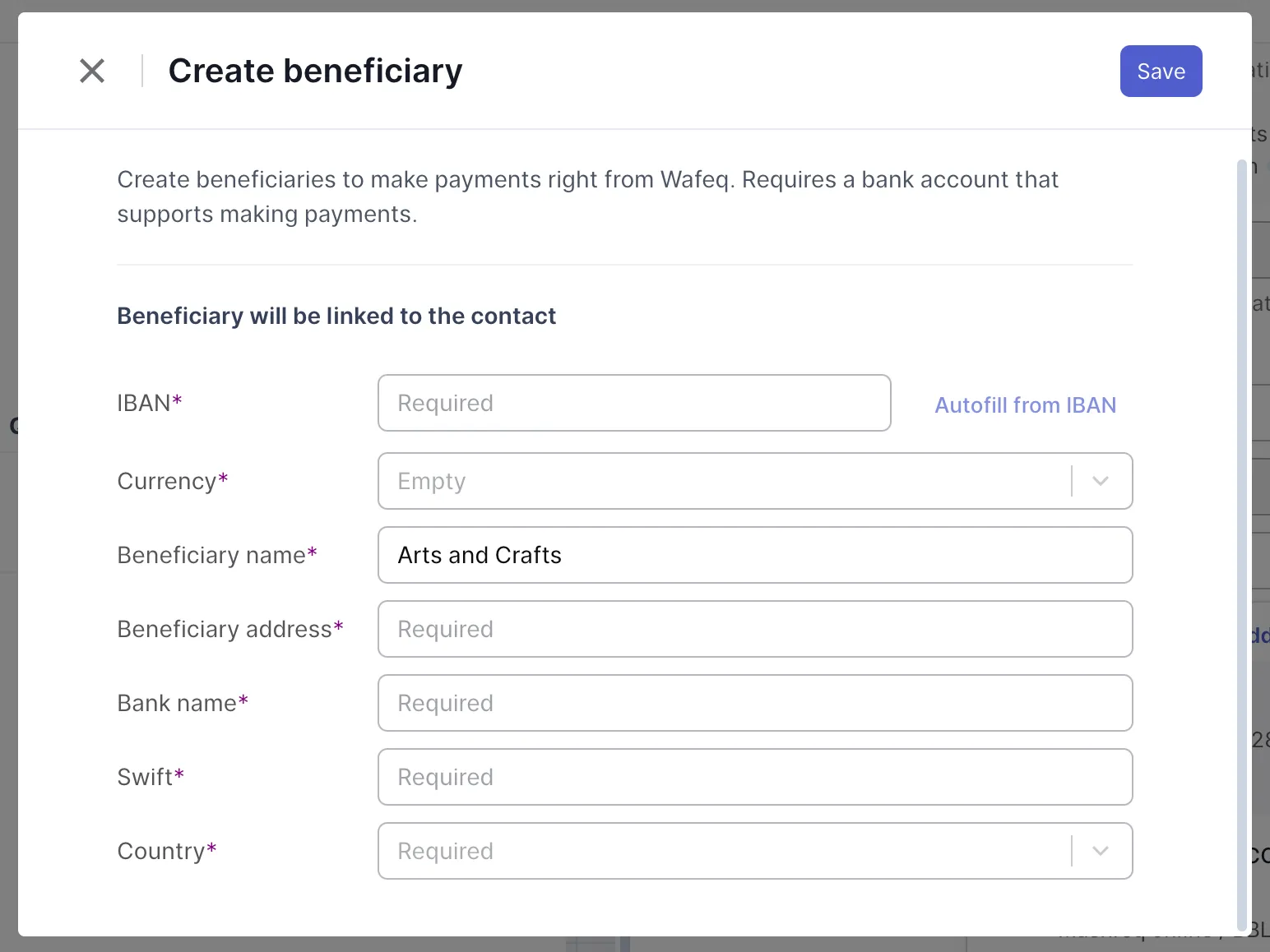Click the dialog's vertical scrollbar
This screenshot has width=1270, height=952.
coord(1241,543)
